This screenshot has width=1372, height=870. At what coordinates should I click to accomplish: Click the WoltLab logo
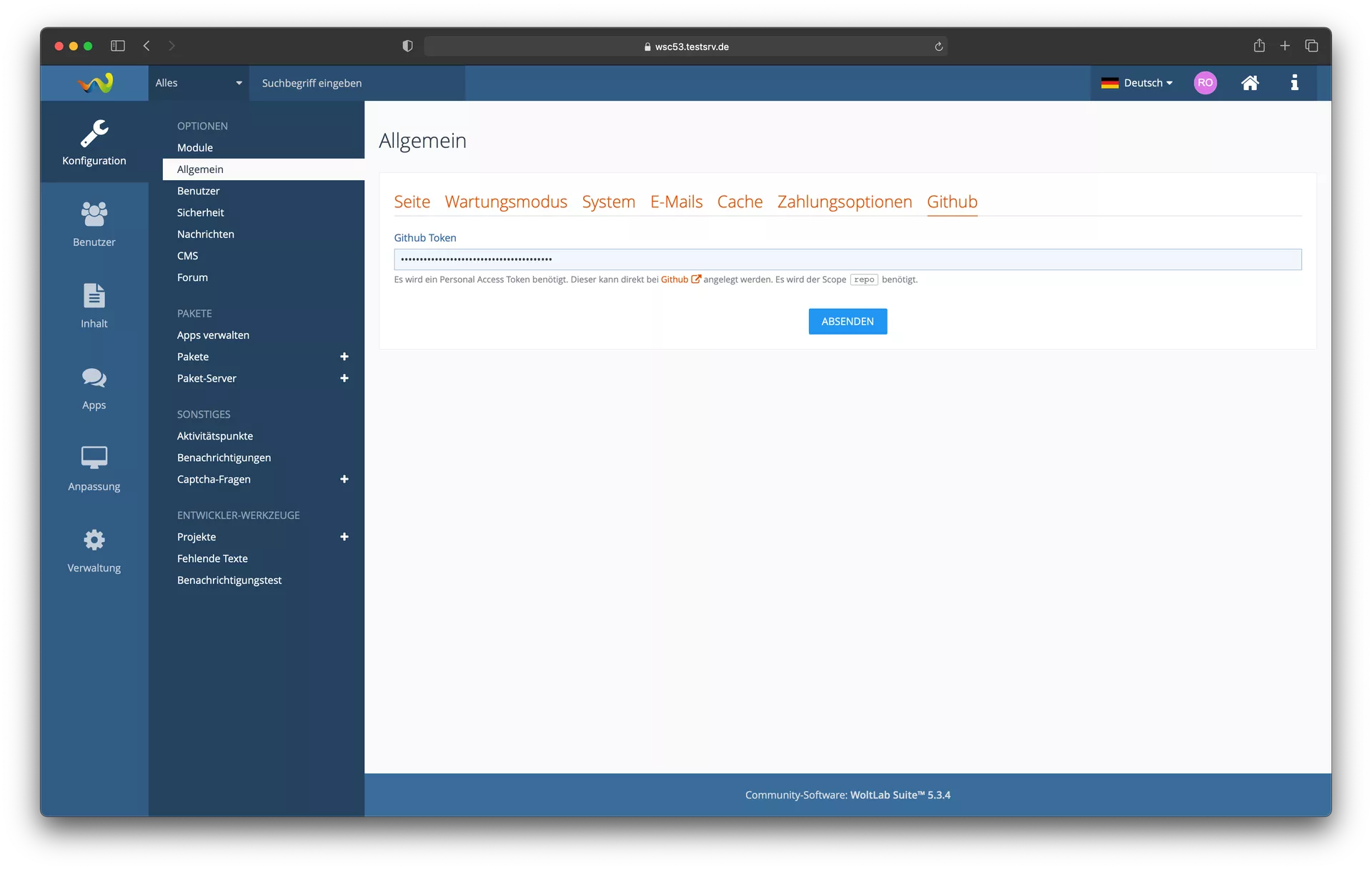(95, 83)
